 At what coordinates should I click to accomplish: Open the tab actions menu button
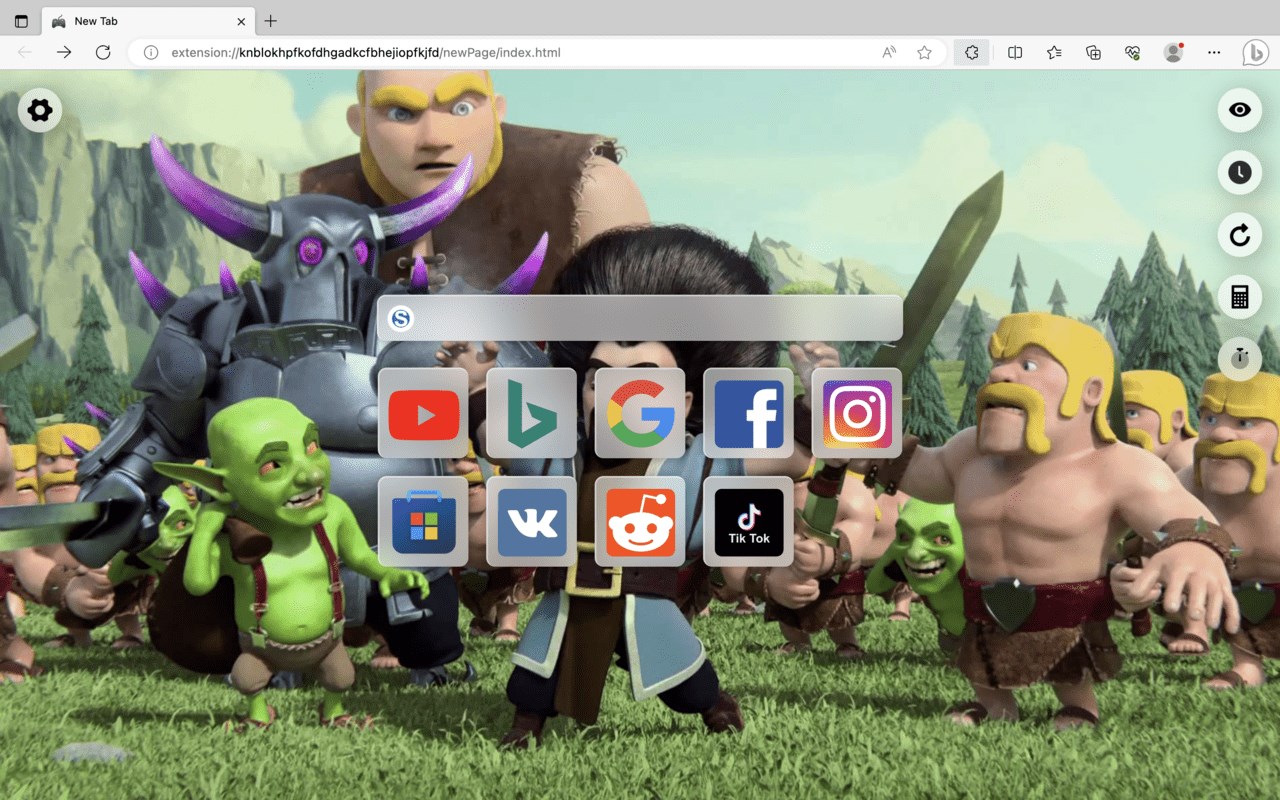click(21, 21)
